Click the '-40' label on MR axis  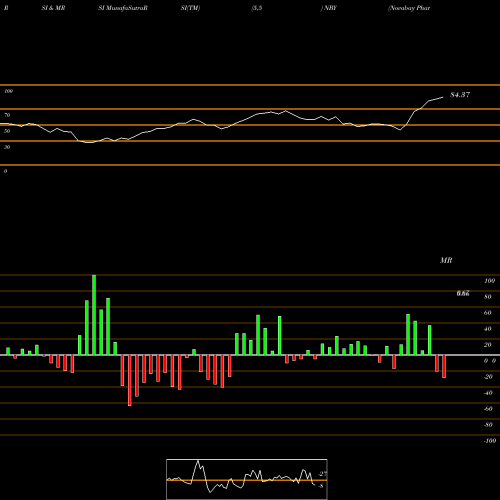pyautogui.click(x=488, y=393)
